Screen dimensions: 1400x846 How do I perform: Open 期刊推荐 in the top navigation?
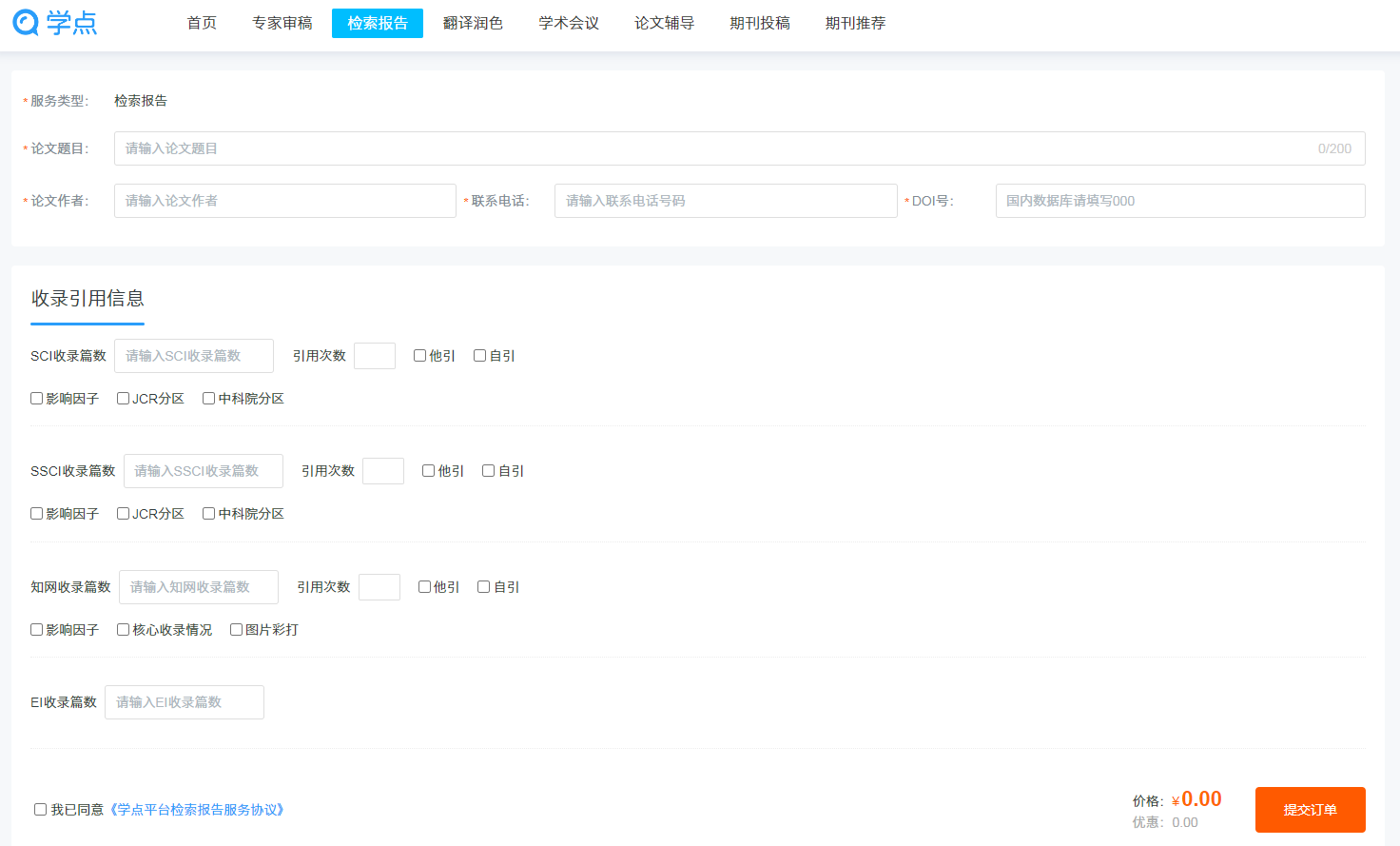855,23
